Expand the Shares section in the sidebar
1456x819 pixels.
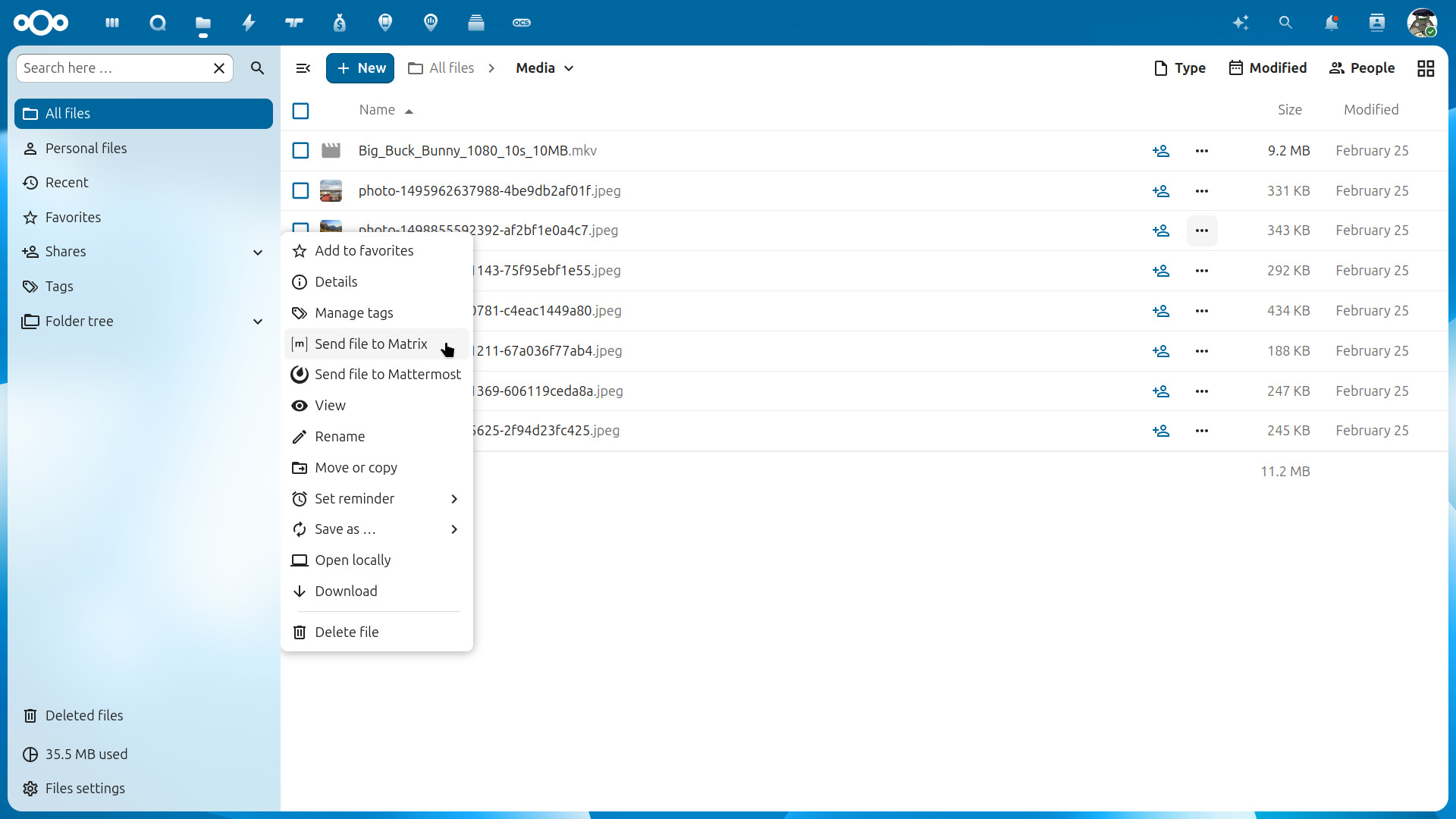click(x=258, y=252)
